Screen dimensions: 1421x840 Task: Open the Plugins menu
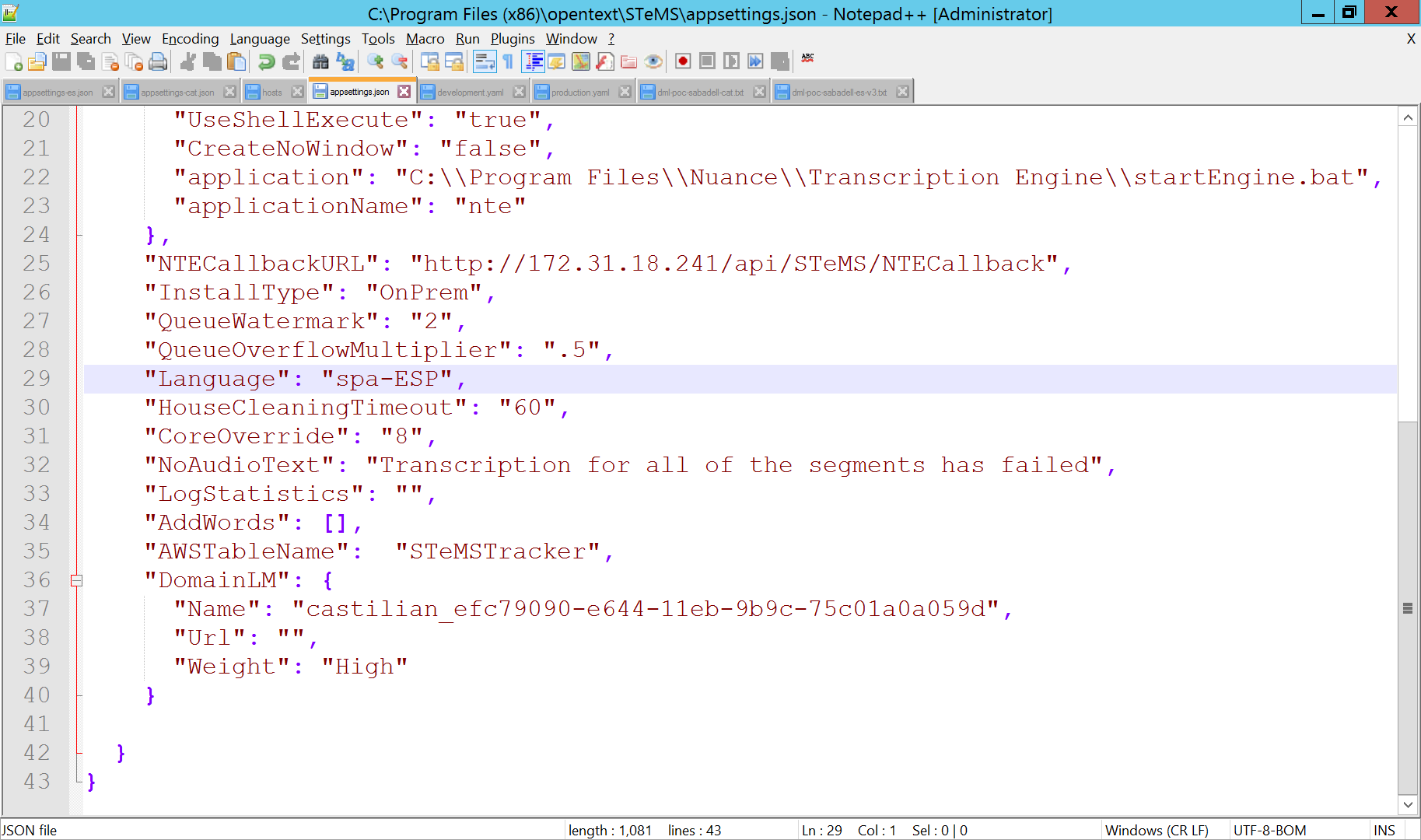pos(513,38)
